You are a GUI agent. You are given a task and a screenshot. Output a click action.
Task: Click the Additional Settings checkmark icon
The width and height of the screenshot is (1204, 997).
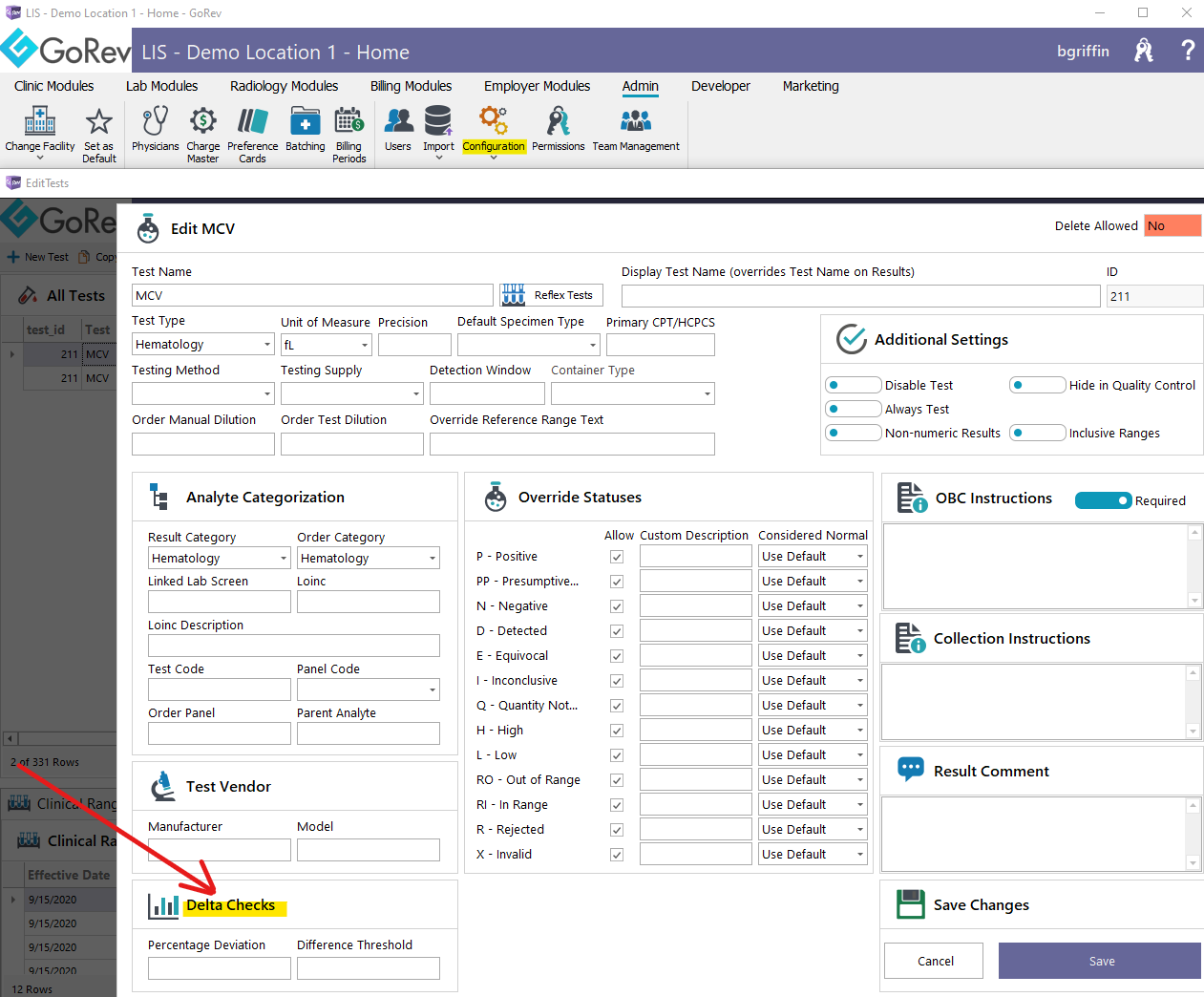point(851,339)
